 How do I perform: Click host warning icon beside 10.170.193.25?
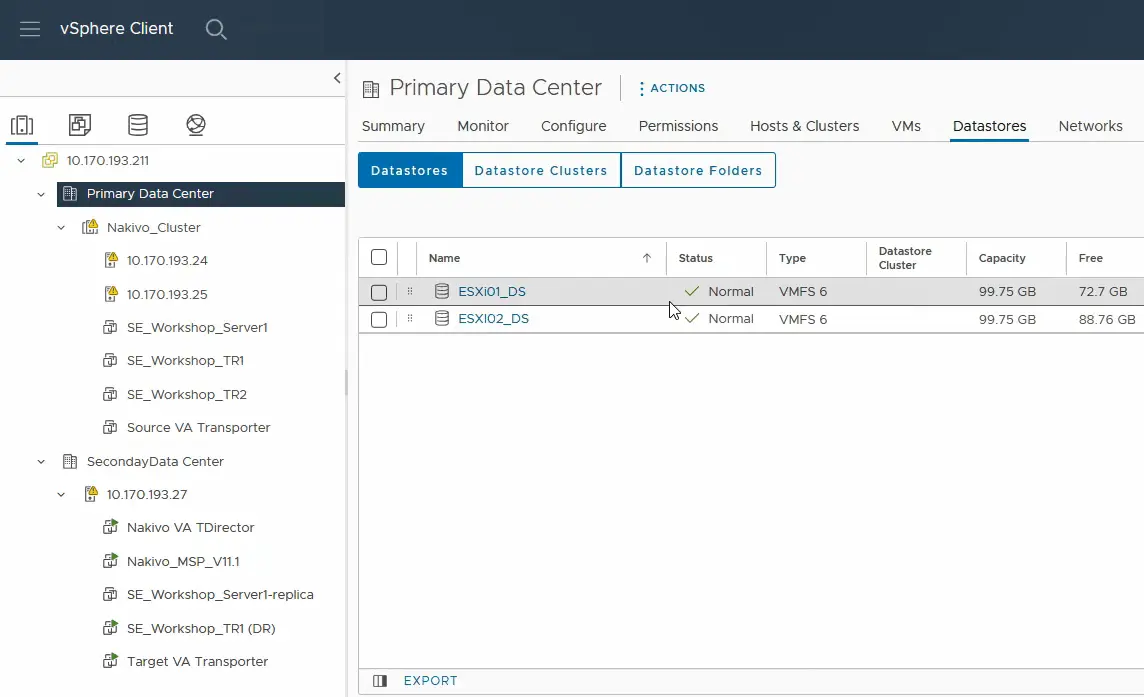111,294
